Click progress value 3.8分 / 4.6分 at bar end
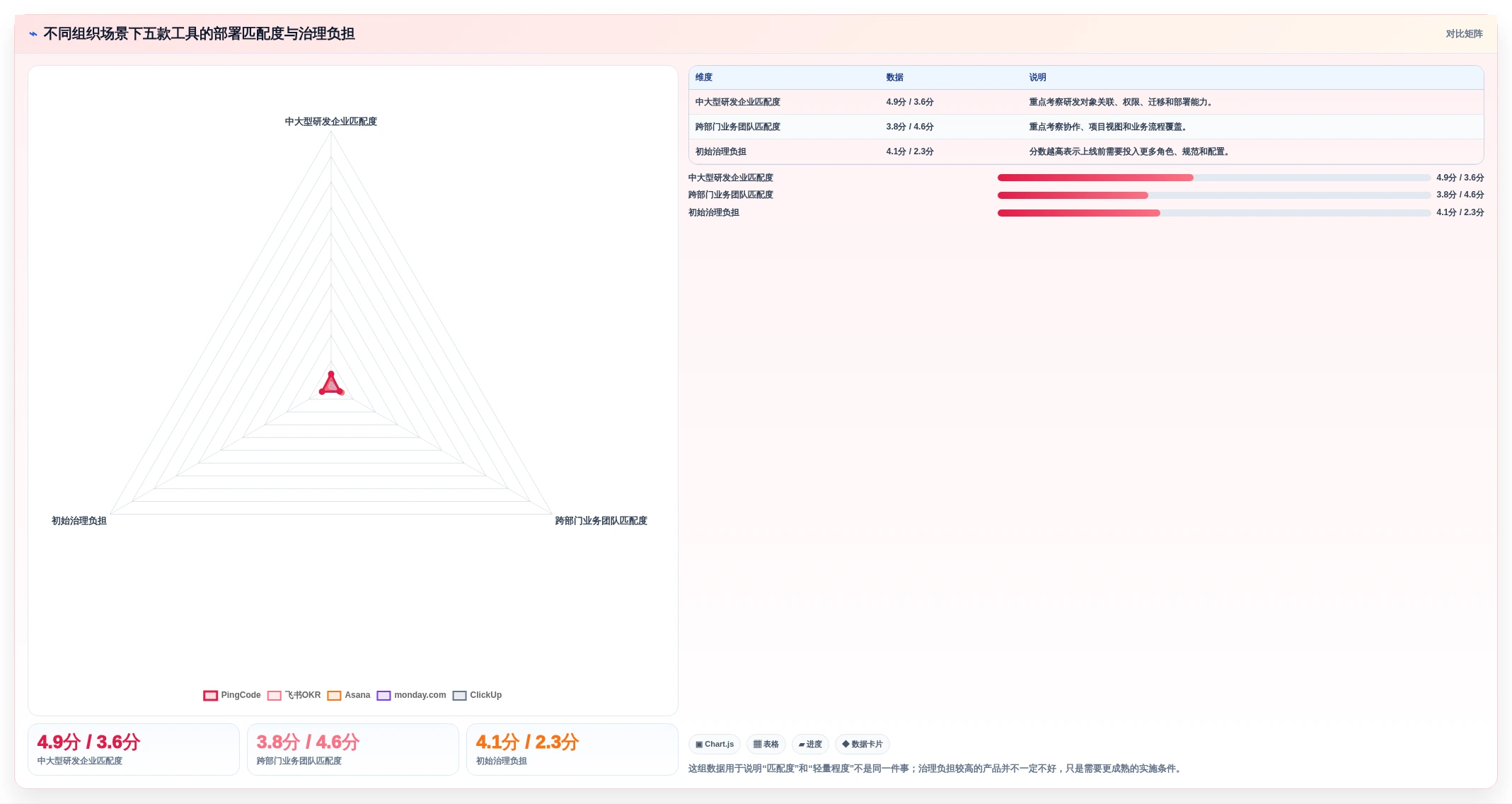Image resolution: width=1512 pixels, height=804 pixels. 1460,195
